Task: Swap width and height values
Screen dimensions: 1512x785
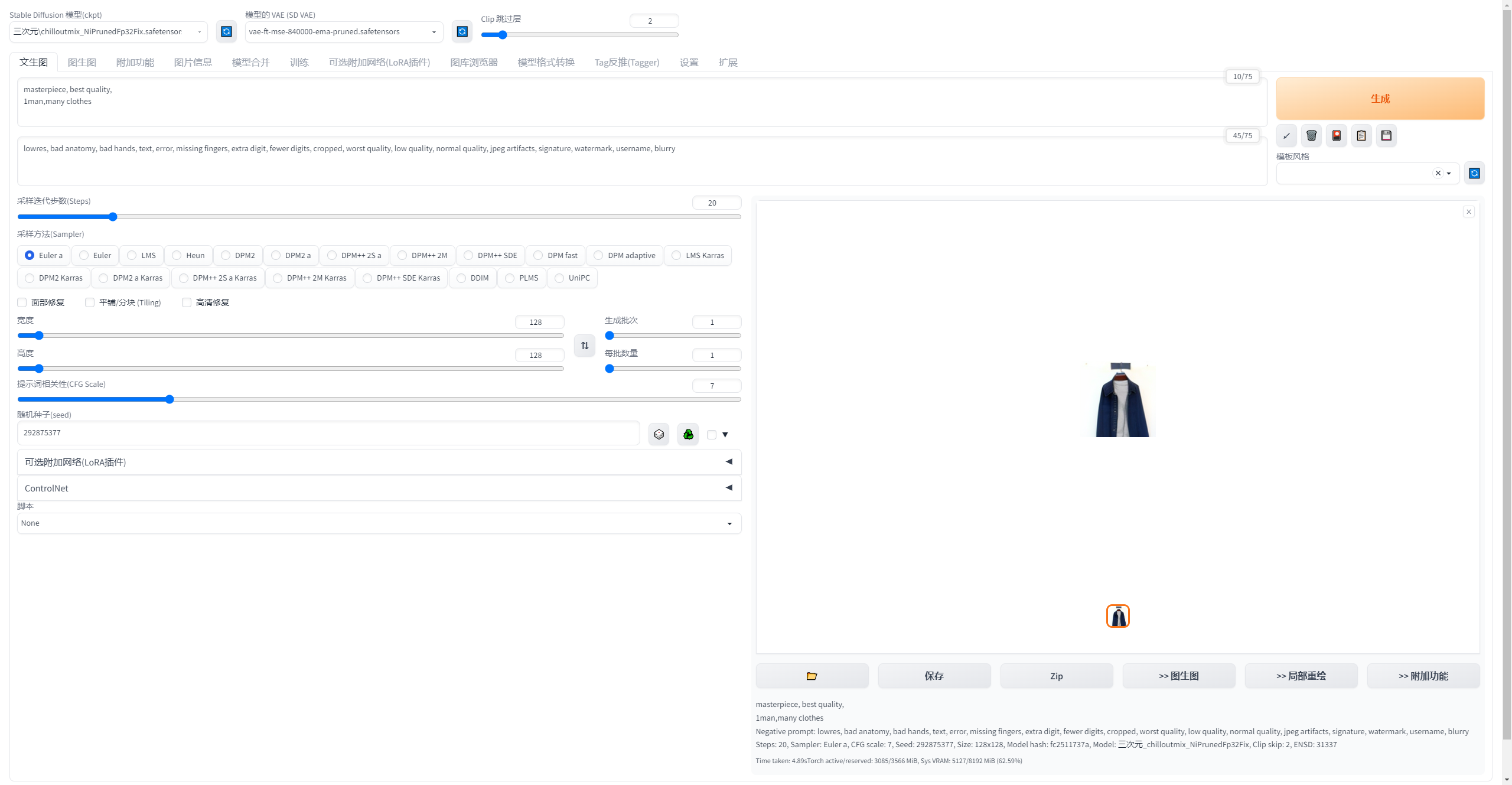Action: point(585,346)
